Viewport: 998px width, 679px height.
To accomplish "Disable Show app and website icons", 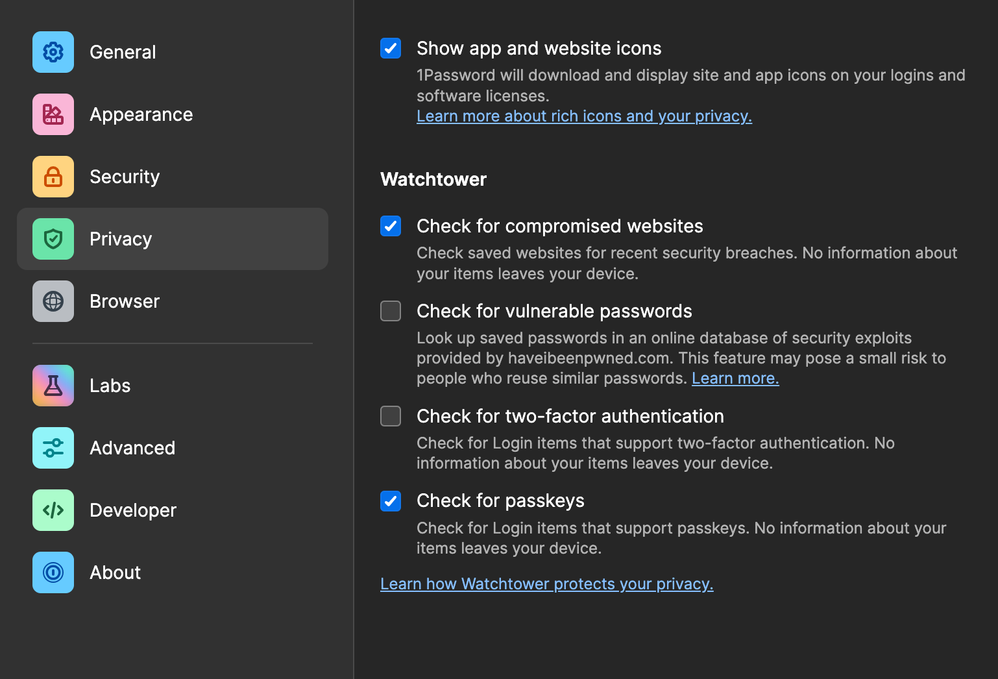I will coord(391,48).
